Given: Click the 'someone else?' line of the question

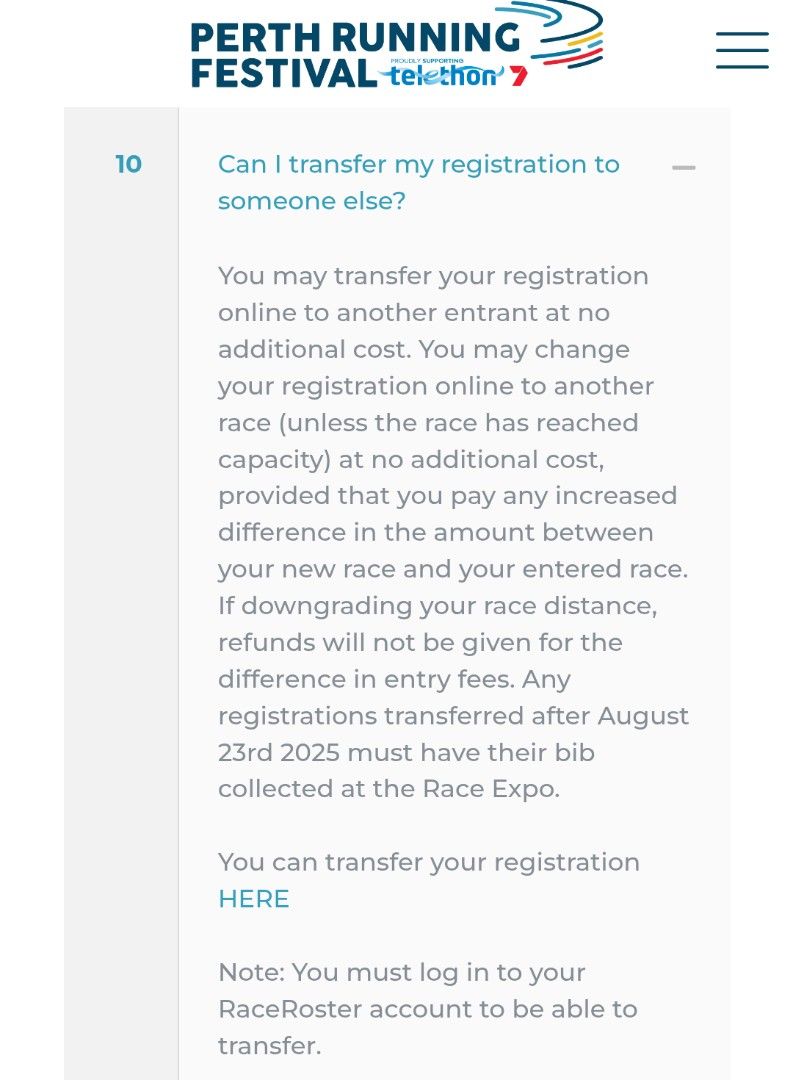Looking at the screenshot, I should tap(312, 201).
